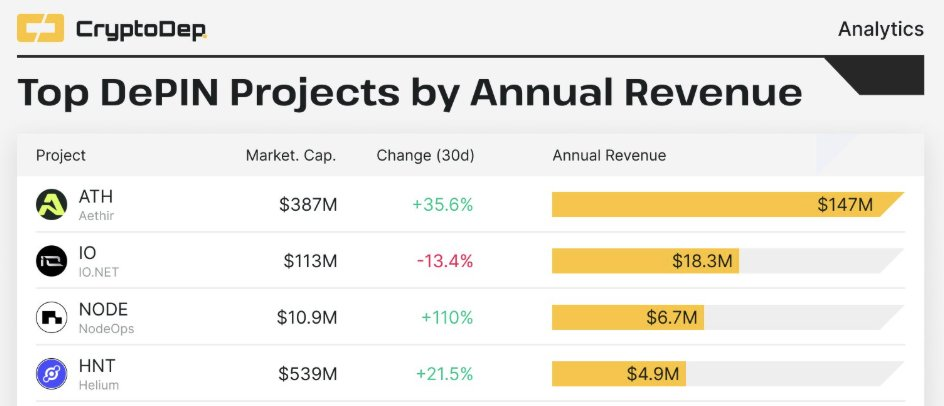This screenshot has height=406, width=944.
Task: Select the $147M Aethir revenue bar
Action: (x=728, y=204)
